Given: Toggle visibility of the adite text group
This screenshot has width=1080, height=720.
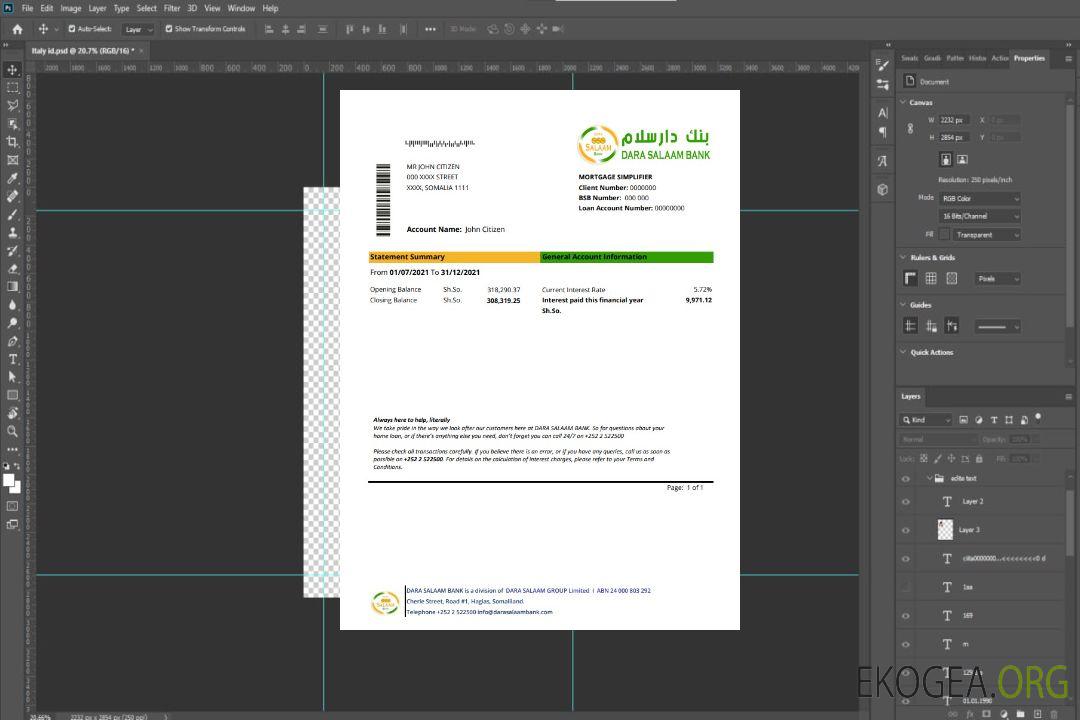Looking at the screenshot, I should pos(906,479).
